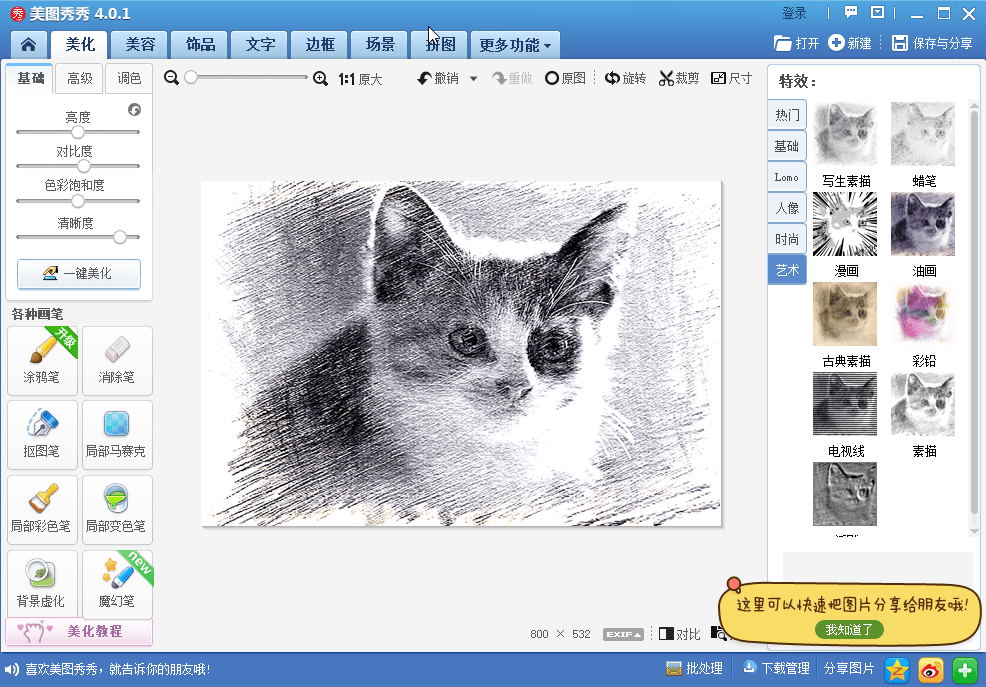Click the zoom in magnifier icon
The height and width of the screenshot is (687, 986).
tap(320, 79)
